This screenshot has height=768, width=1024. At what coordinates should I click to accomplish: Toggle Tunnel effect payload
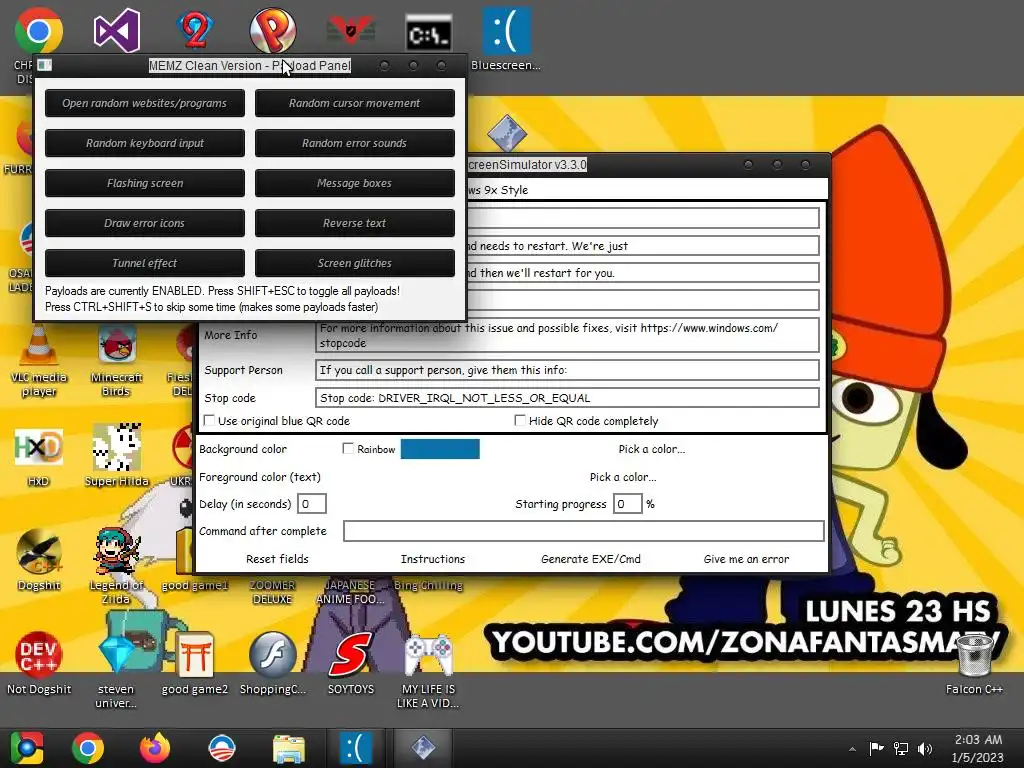pyautogui.click(x=145, y=263)
